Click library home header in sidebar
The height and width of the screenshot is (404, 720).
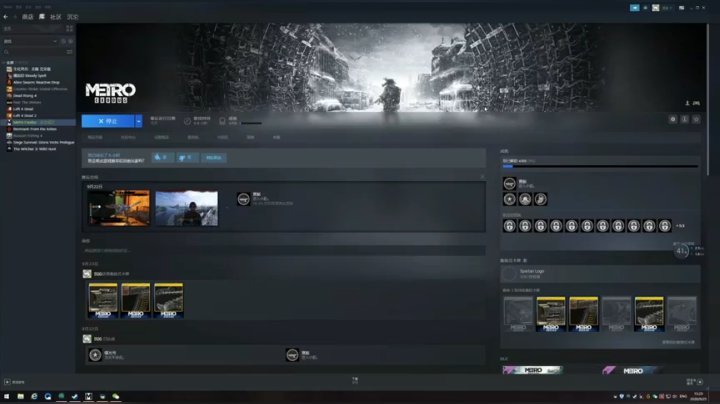tap(33, 28)
